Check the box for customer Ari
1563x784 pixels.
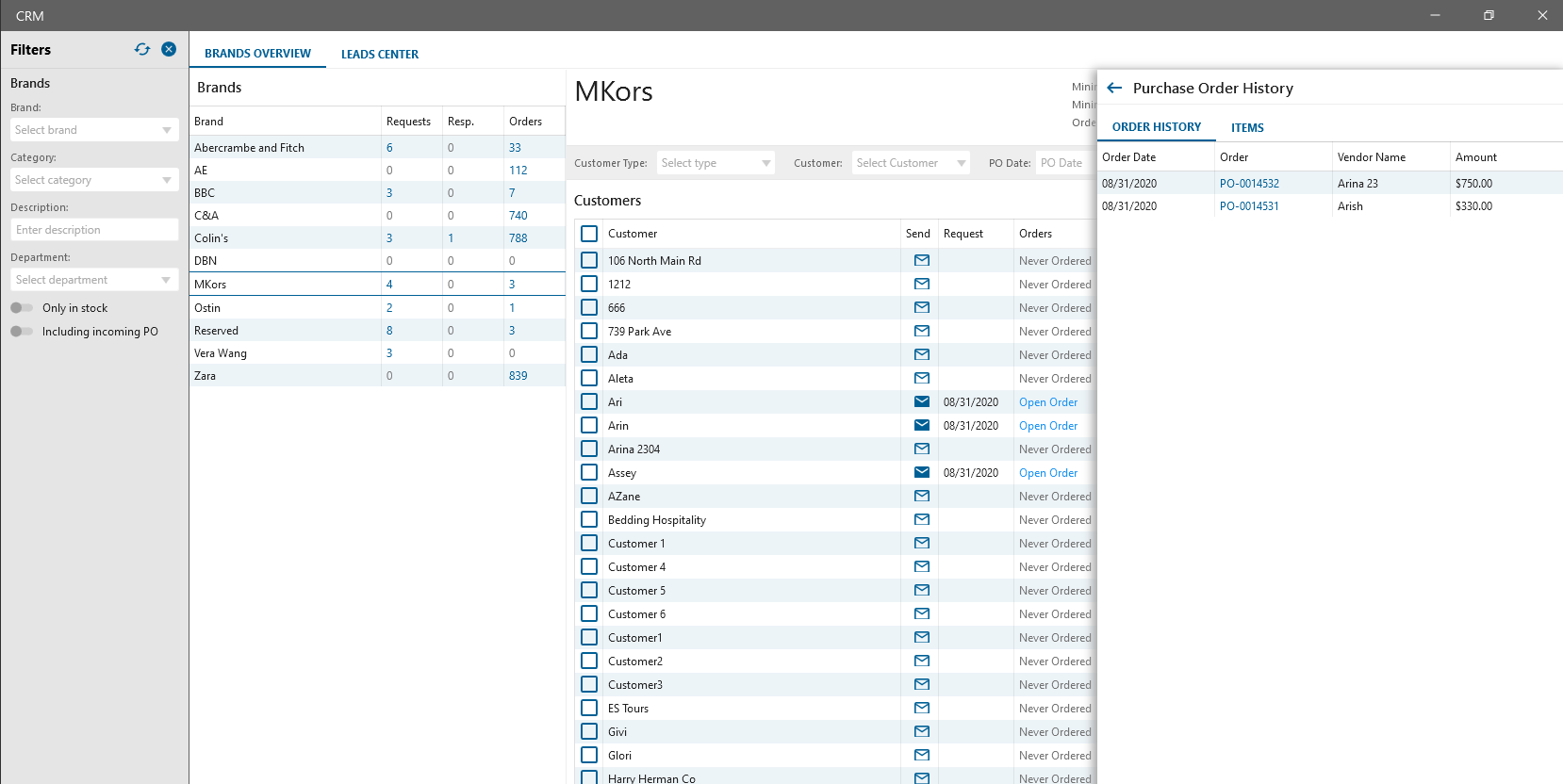(589, 401)
